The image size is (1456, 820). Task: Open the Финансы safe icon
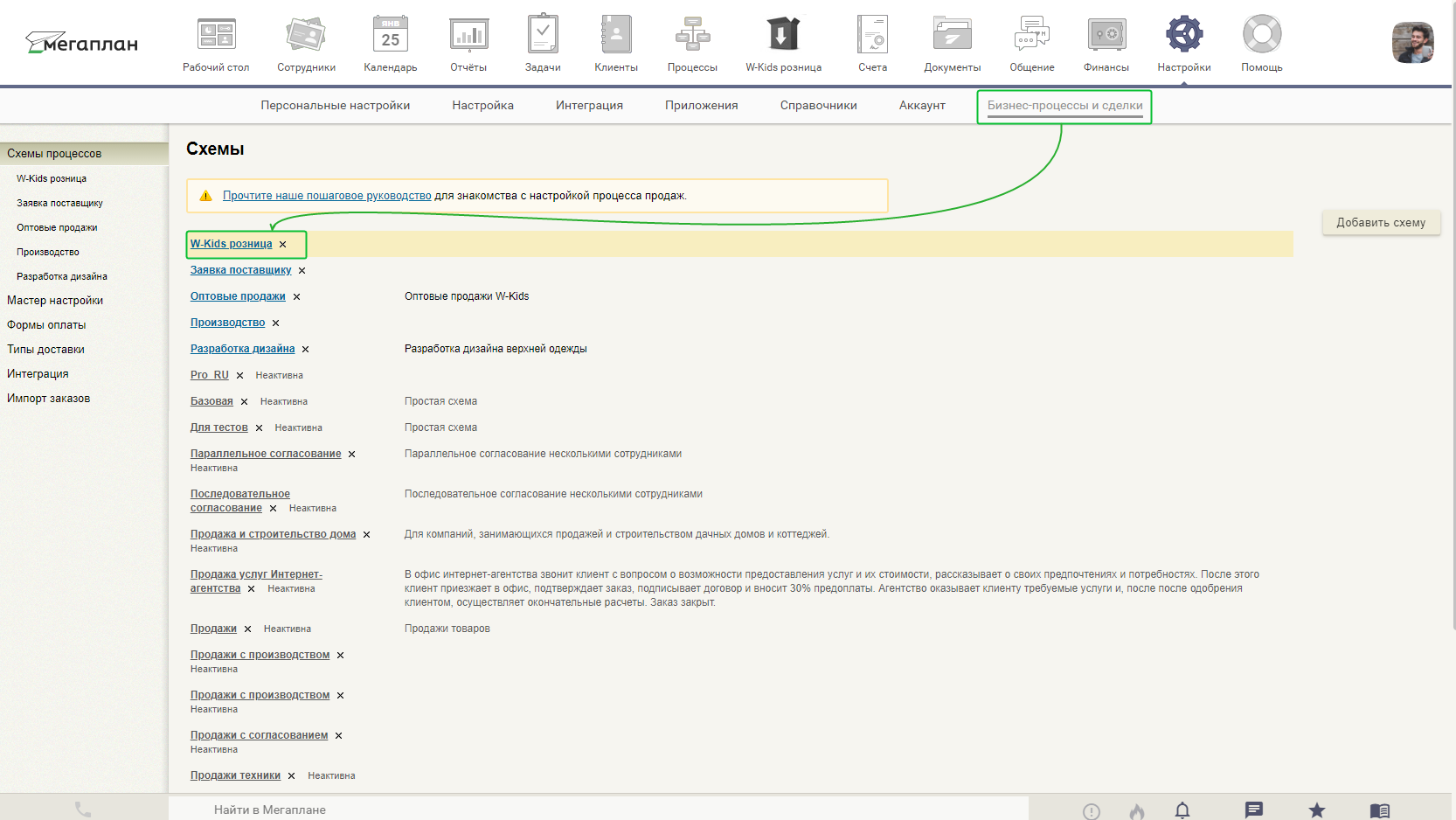(x=1106, y=35)
